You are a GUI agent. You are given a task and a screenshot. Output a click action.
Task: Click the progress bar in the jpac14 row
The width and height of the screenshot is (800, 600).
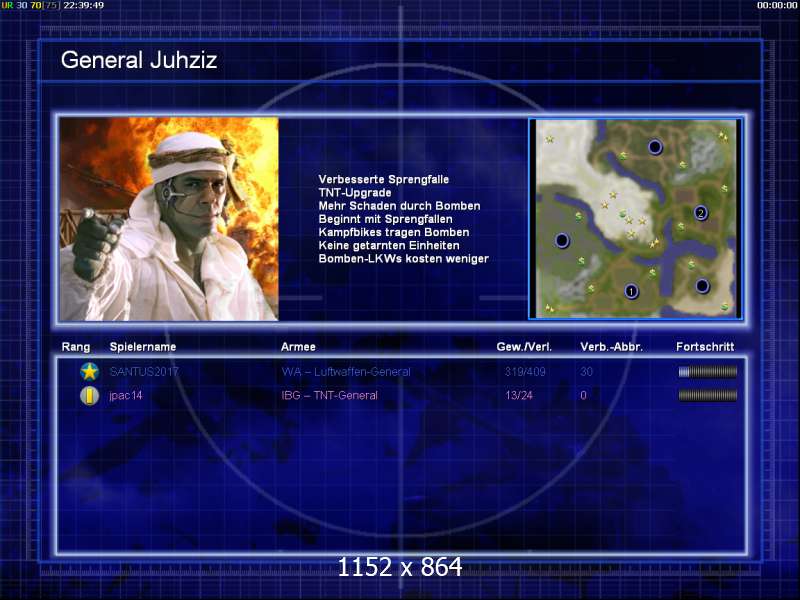point(708,395)
